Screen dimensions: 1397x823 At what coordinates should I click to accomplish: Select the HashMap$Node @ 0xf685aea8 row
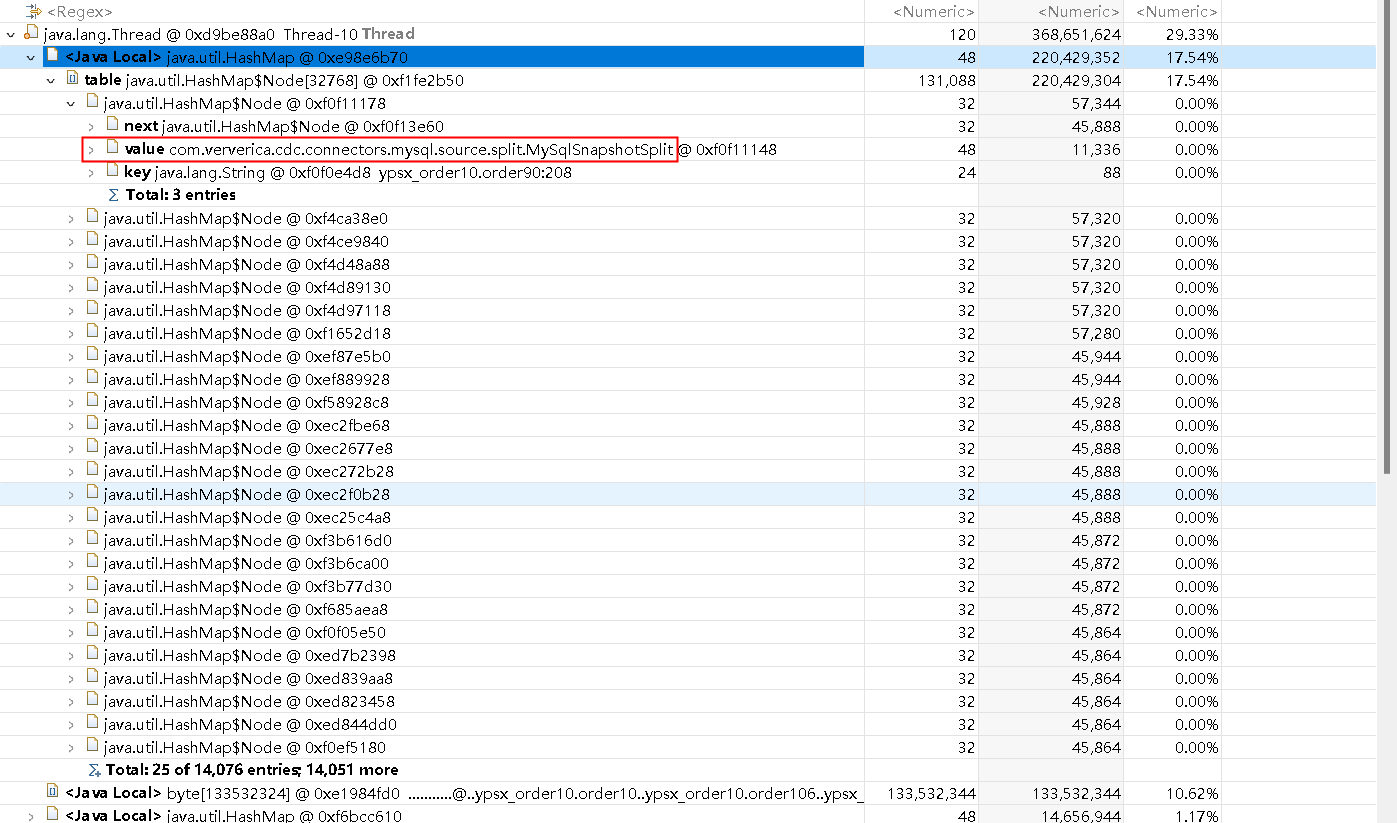point(689,609)
